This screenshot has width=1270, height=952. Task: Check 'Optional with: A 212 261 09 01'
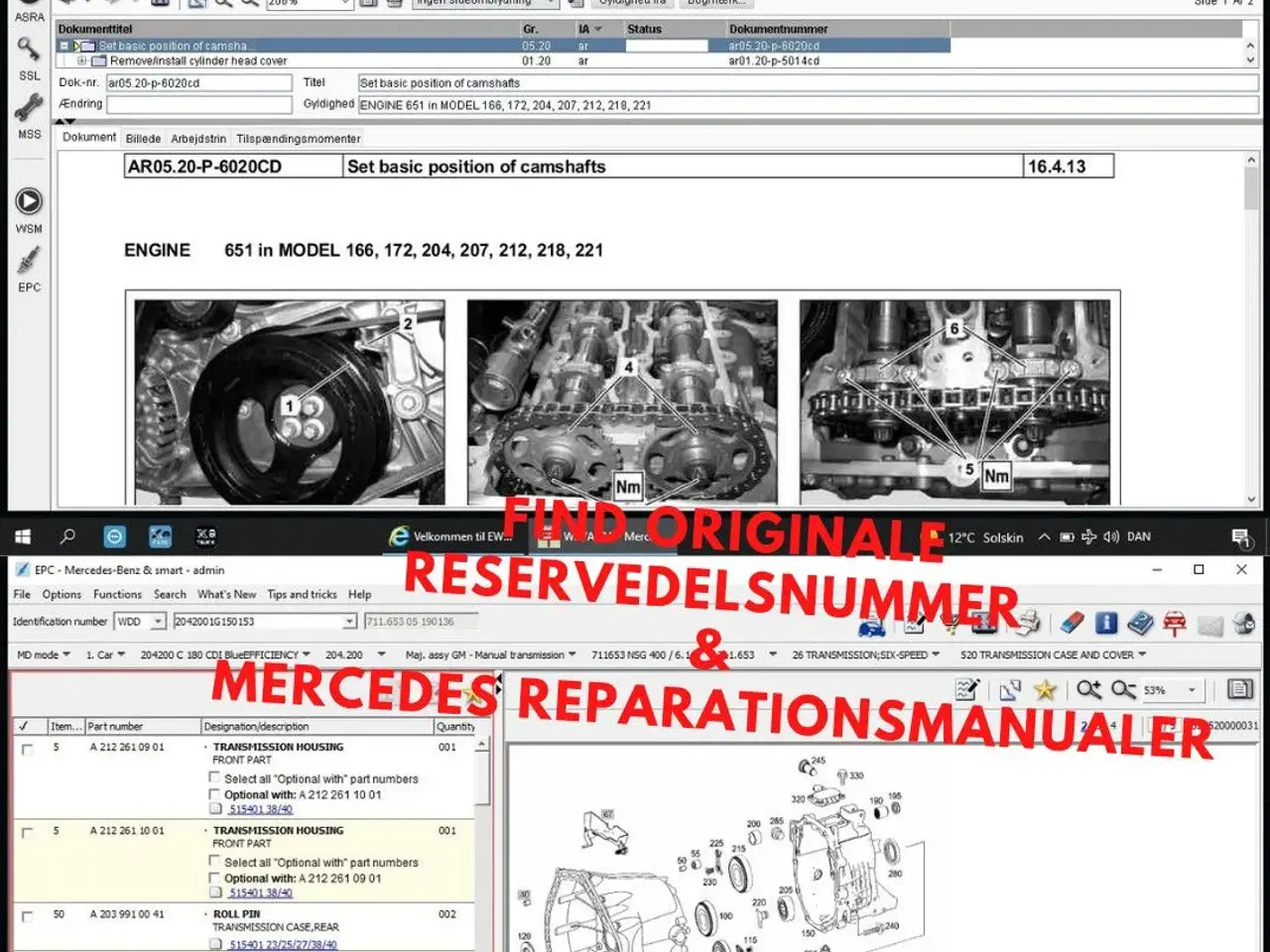pyautogui.click(x=214, y=878)
